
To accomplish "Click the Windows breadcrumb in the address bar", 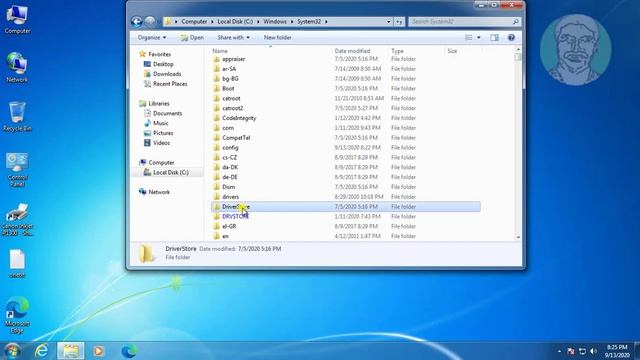I will click(275, 22).
